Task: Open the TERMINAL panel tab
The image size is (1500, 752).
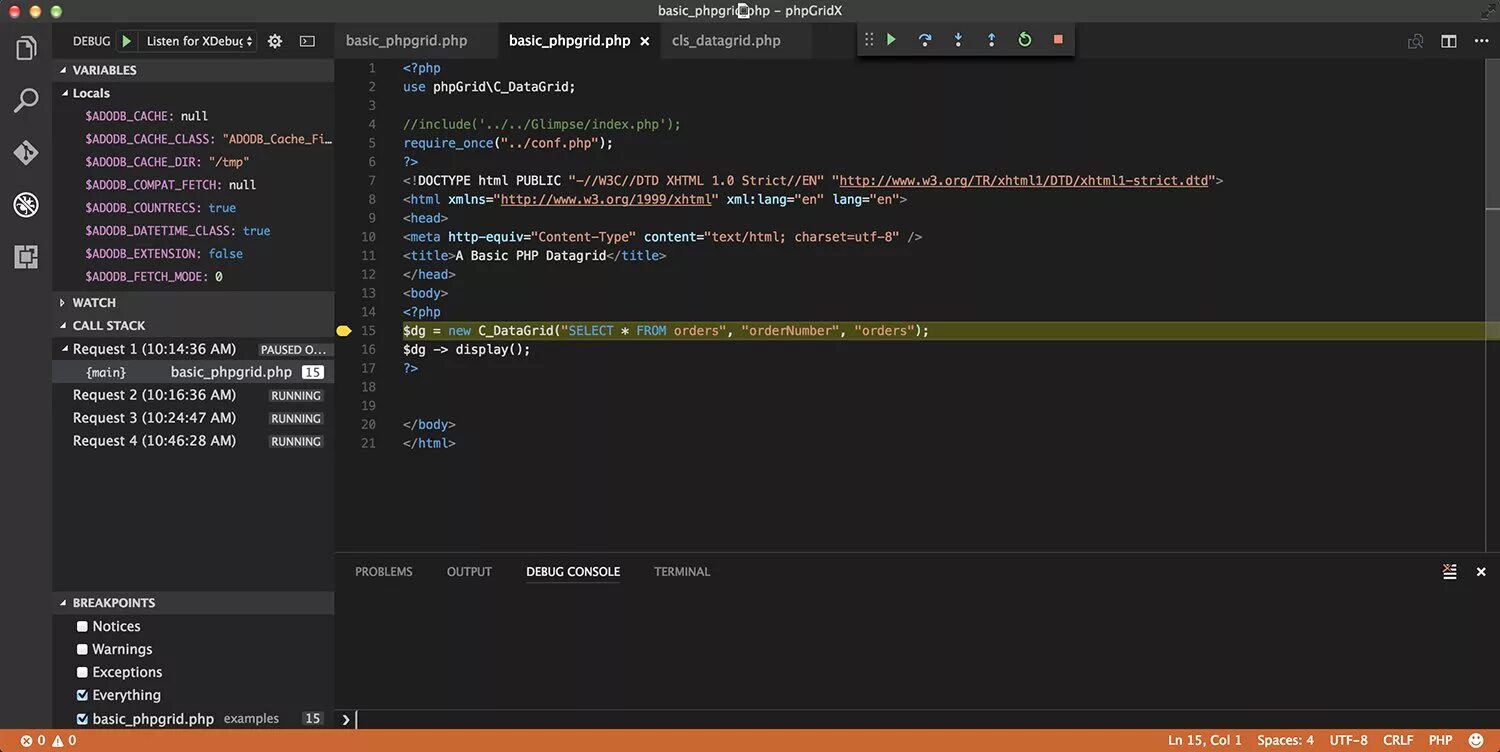Action: coord(682,572)
